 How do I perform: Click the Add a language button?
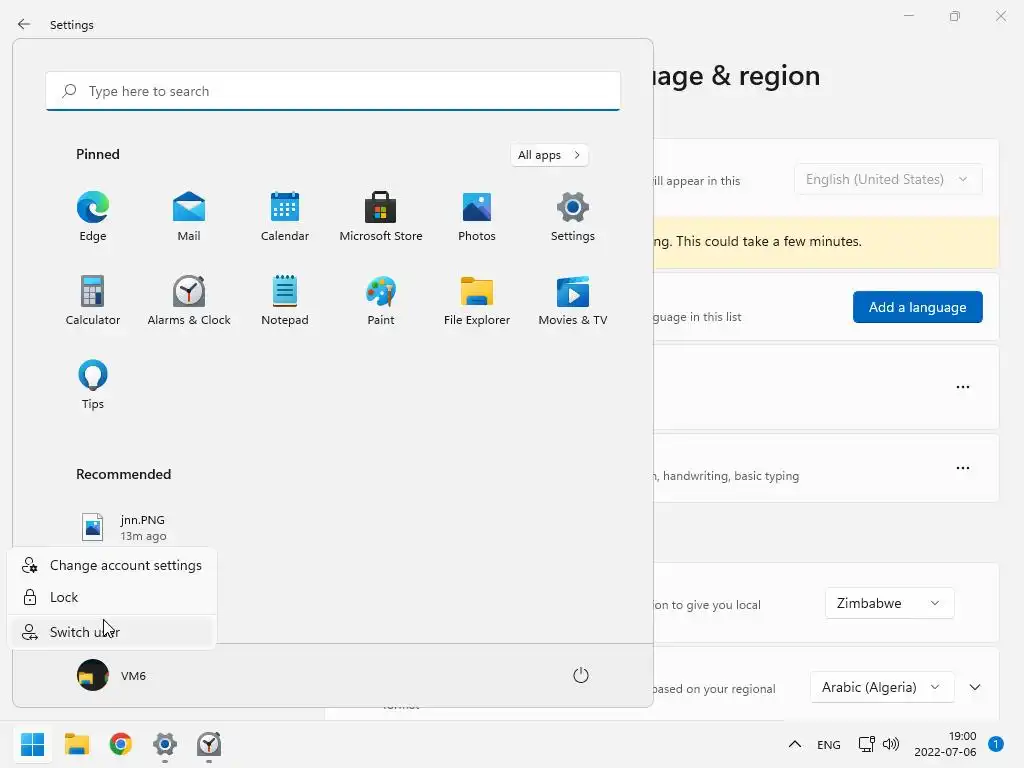tap(918, 307)
